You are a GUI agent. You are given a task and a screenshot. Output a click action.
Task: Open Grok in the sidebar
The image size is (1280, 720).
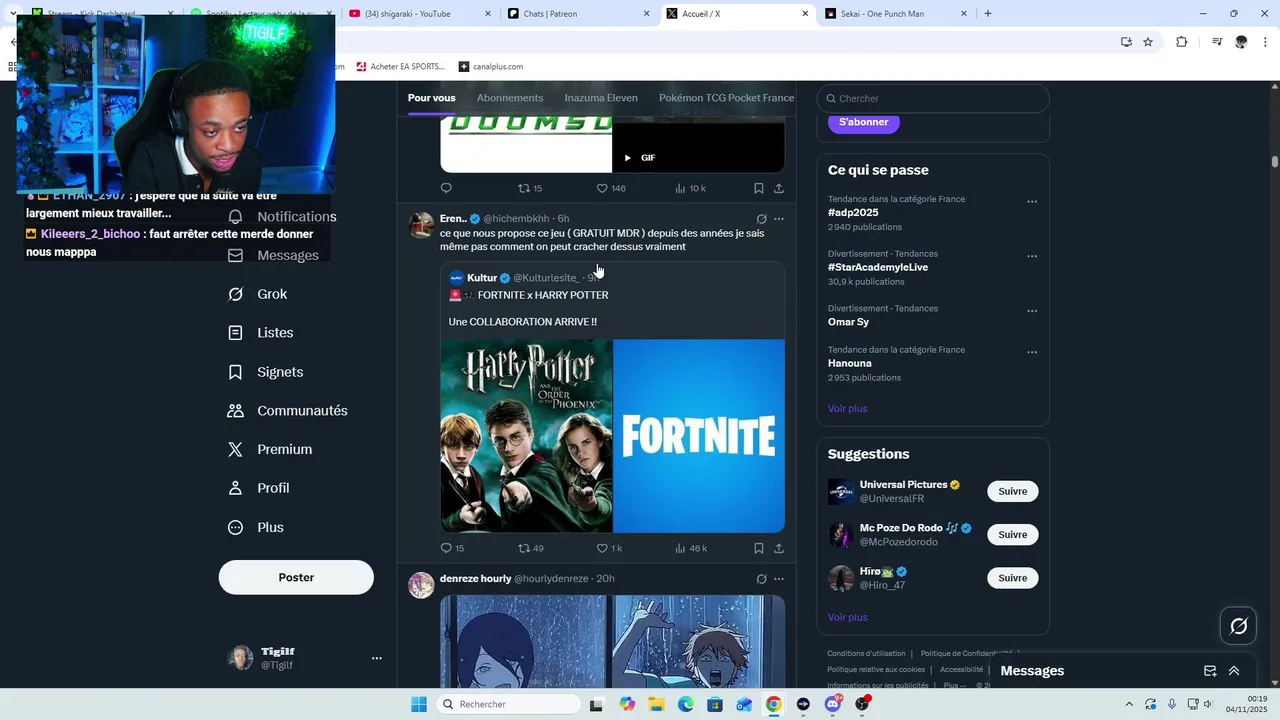[x=258, y=294]
